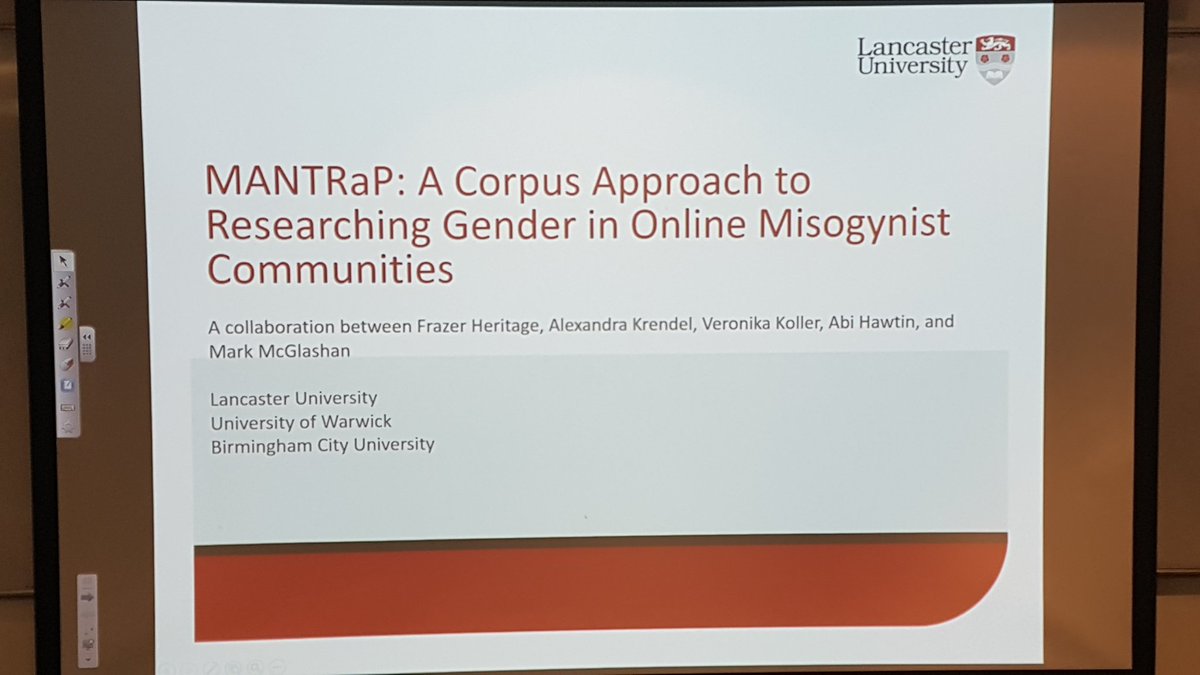Screen dimensions: 1200x675
Task: Select the pointer tool on the SMART toolbar
Action: click(63, 260)
